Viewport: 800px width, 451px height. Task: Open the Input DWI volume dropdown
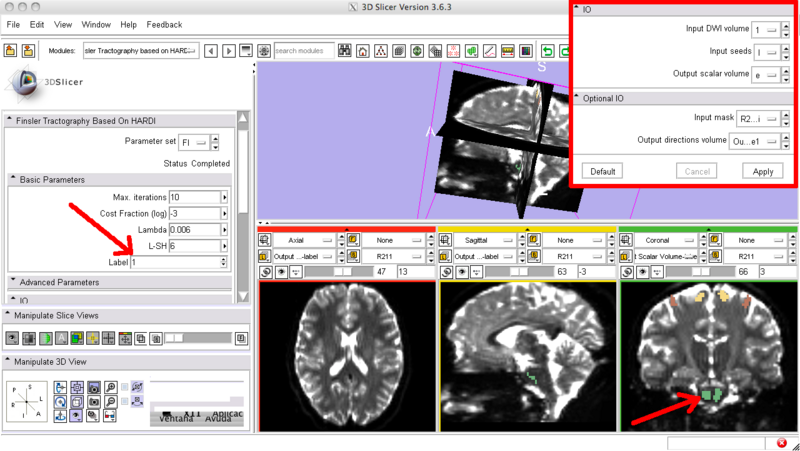click(x=766, y=30)
